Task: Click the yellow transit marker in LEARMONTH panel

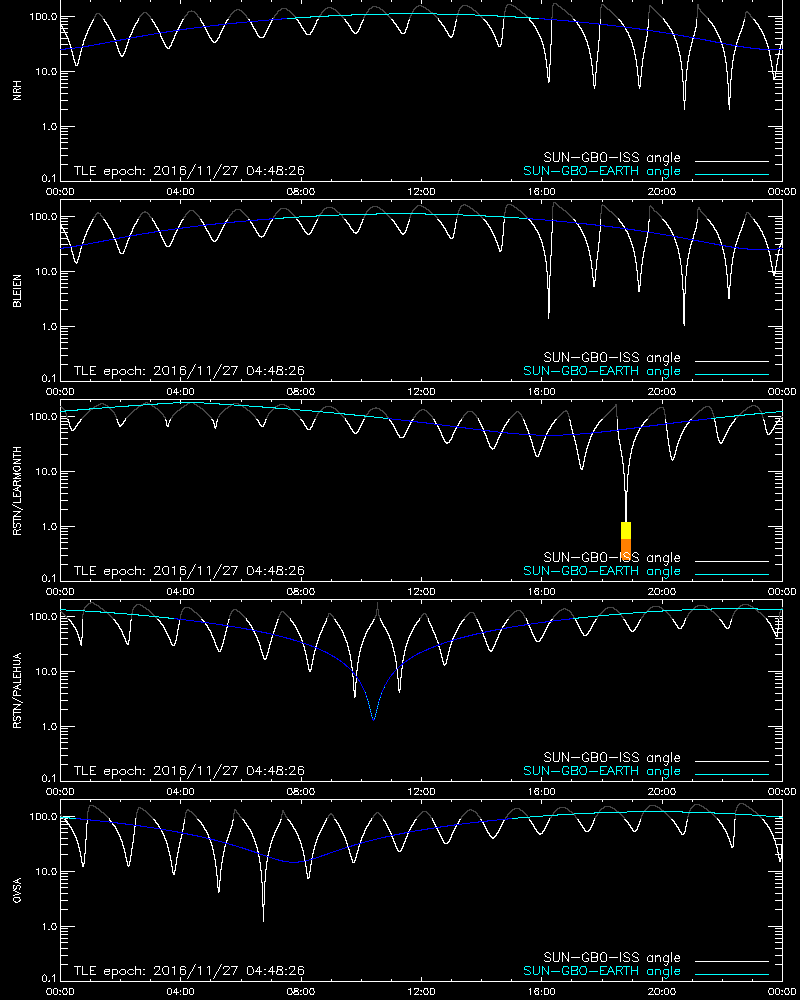Action: (x=626, y=531)
